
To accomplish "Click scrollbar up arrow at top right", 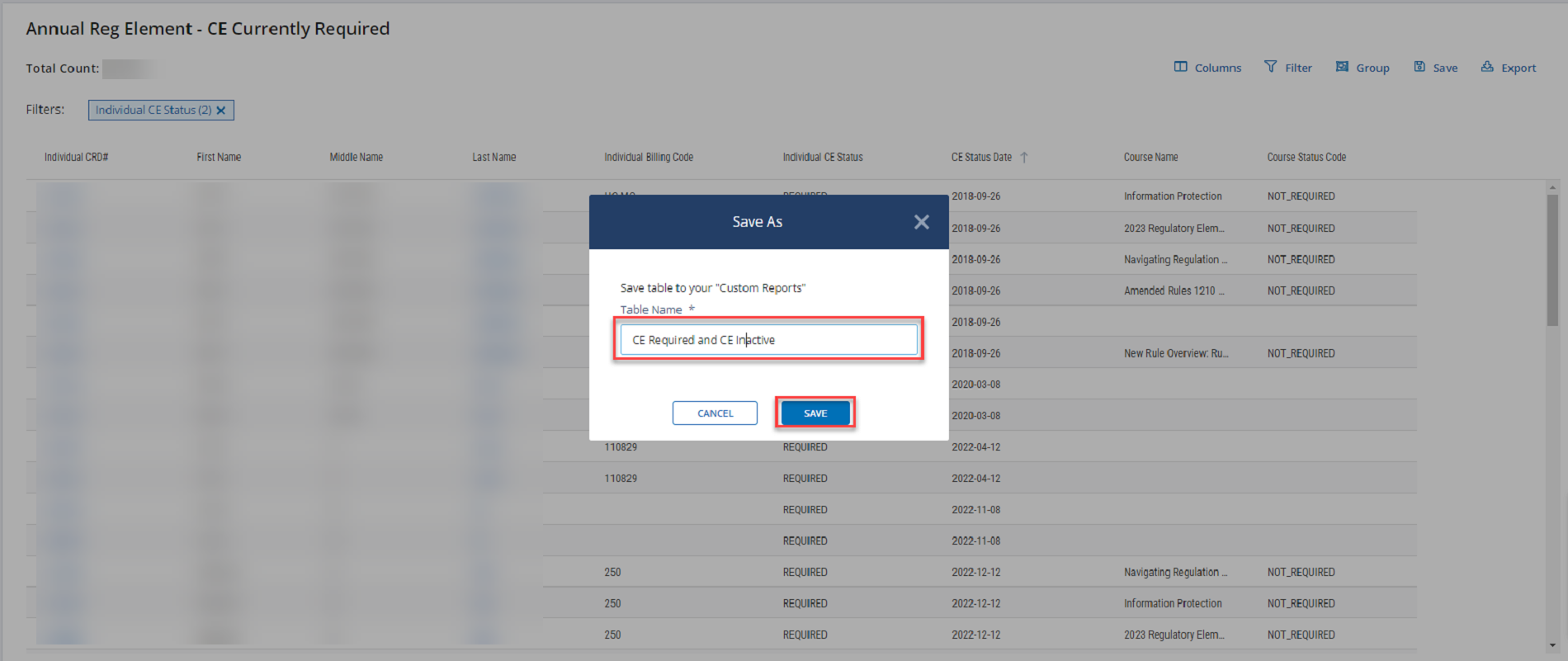I will coord(1552,188).
